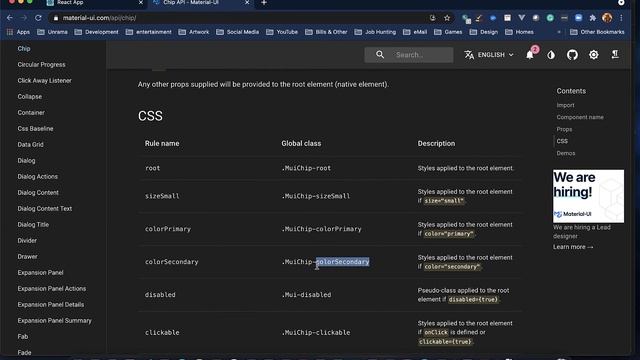This screenshot has height=360, width=640.
Task: Click the V-shaped extension icon in toolbar
Action: 521,18
